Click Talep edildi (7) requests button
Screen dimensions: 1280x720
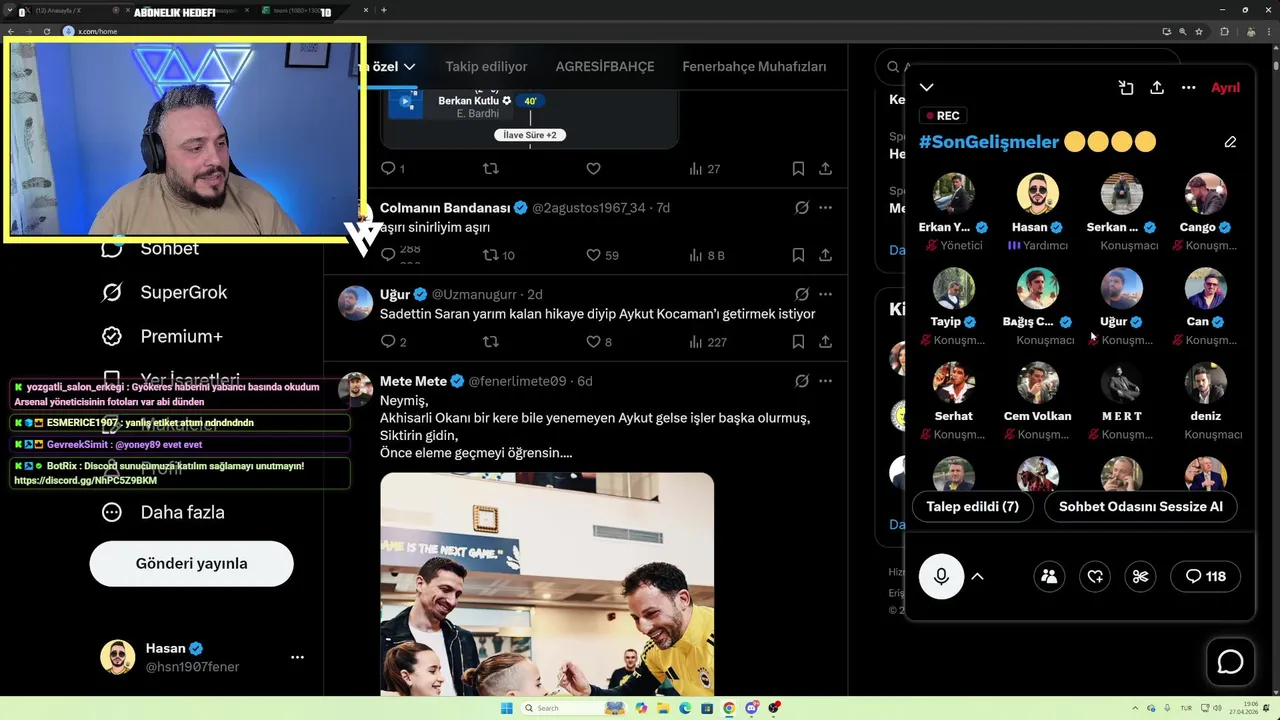coord(972,507)
